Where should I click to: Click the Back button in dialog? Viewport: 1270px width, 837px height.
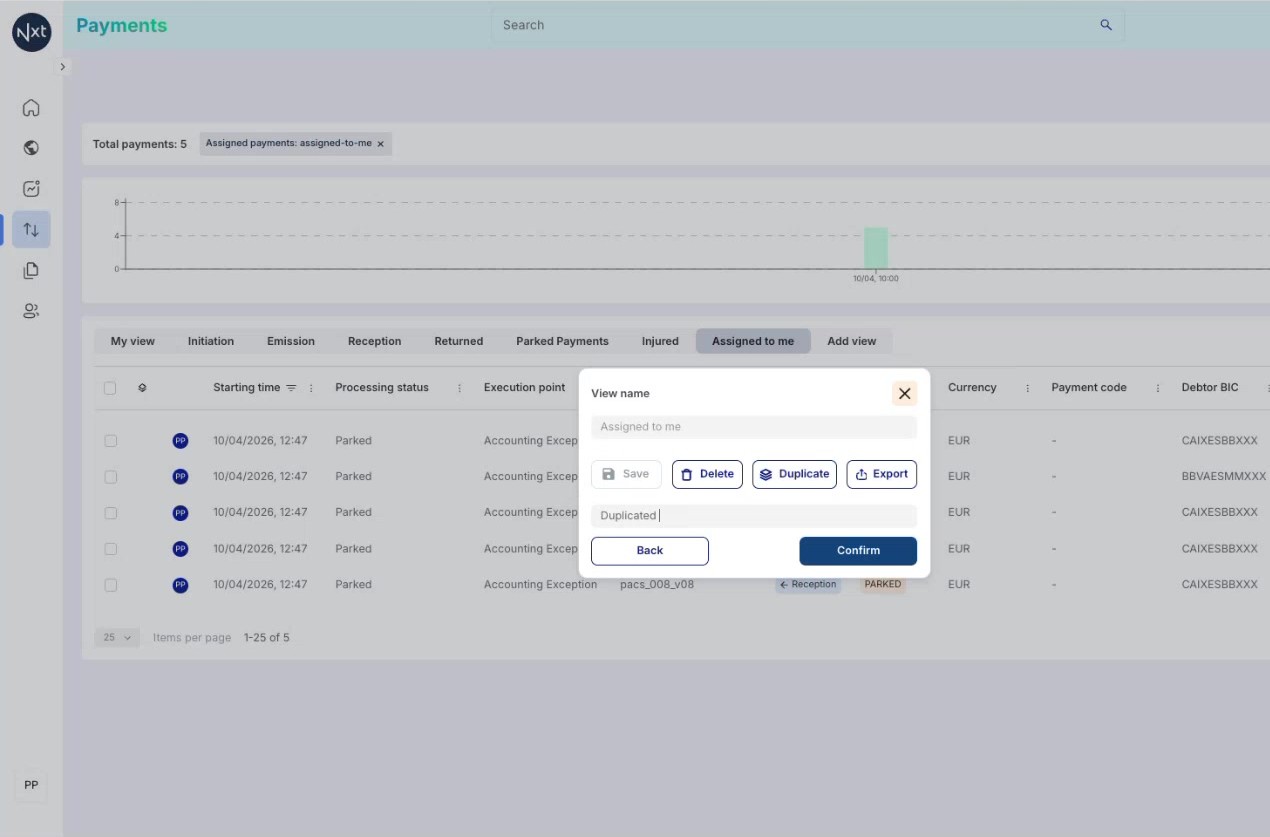point(650,551)
